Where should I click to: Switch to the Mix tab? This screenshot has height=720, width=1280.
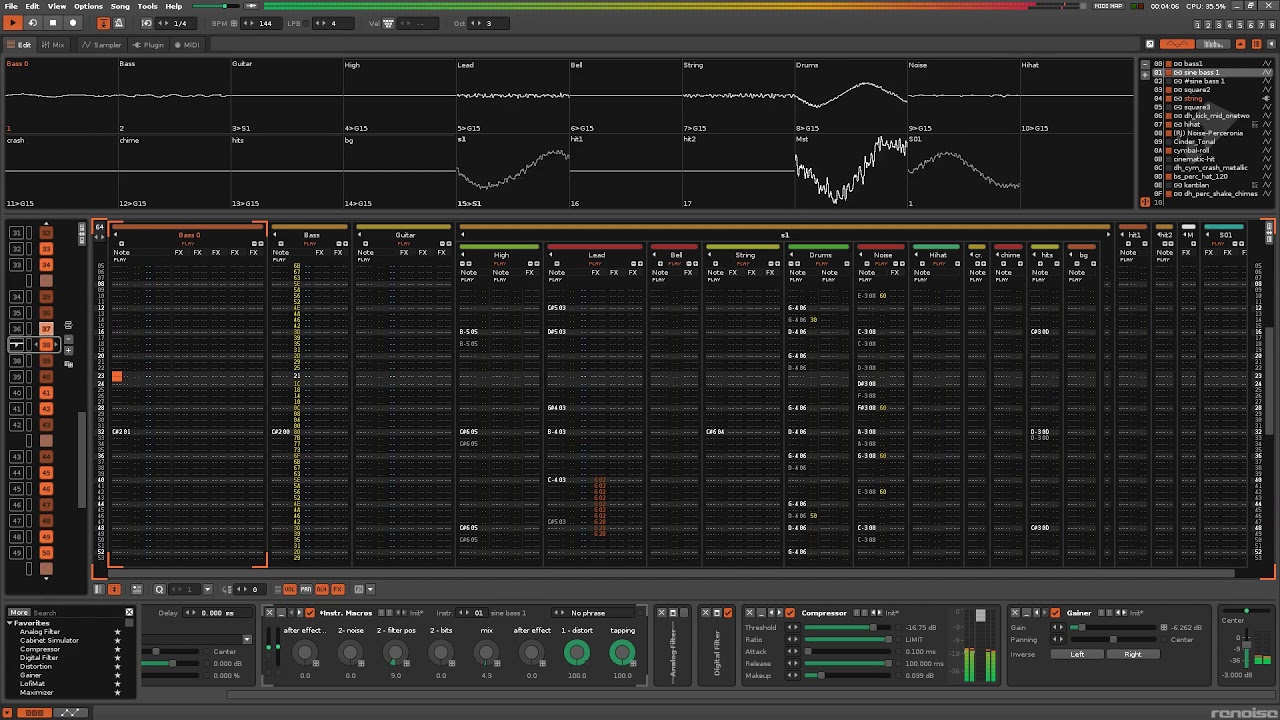click(53, 44)
